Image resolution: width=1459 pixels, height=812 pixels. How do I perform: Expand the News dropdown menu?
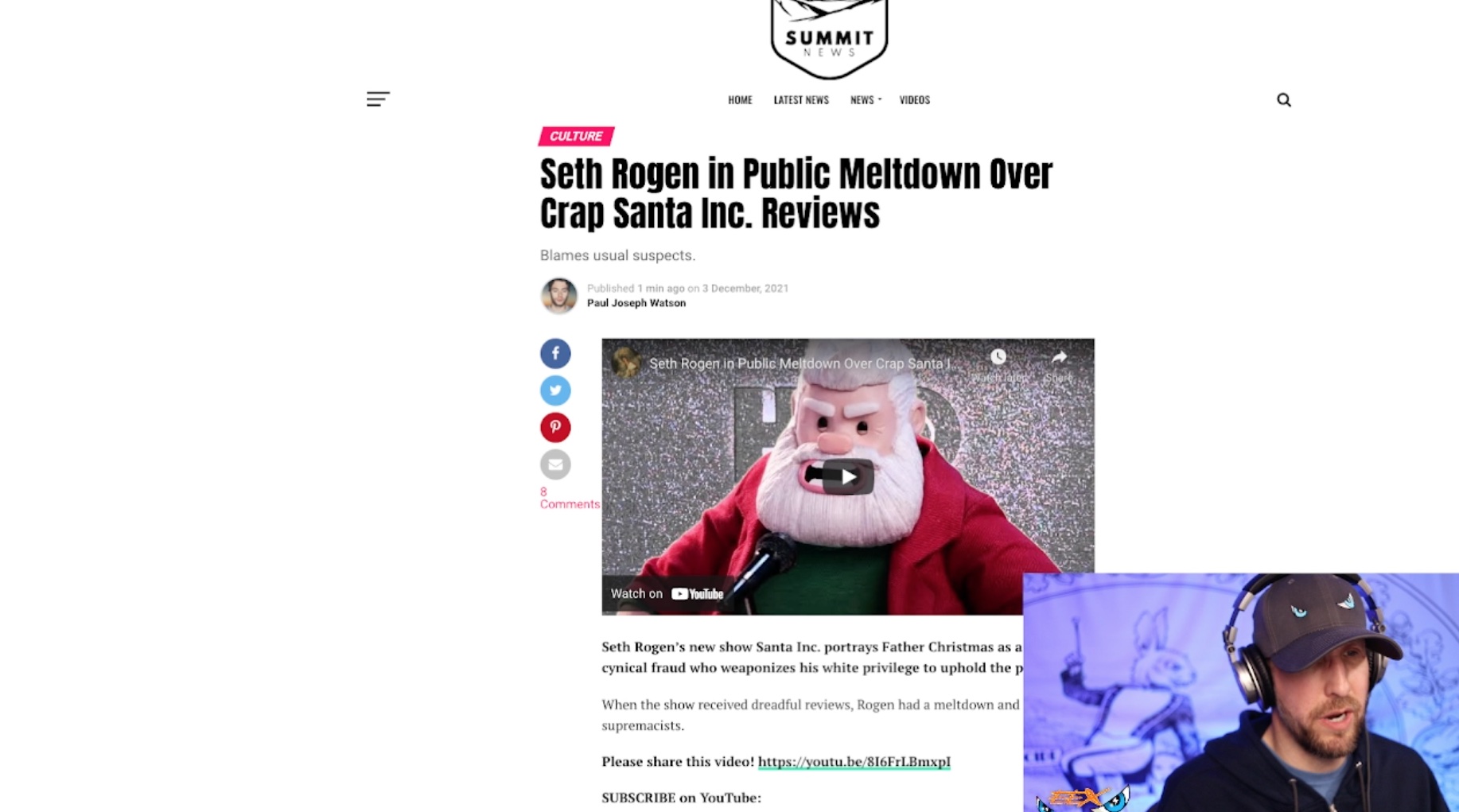click(866, 99)
